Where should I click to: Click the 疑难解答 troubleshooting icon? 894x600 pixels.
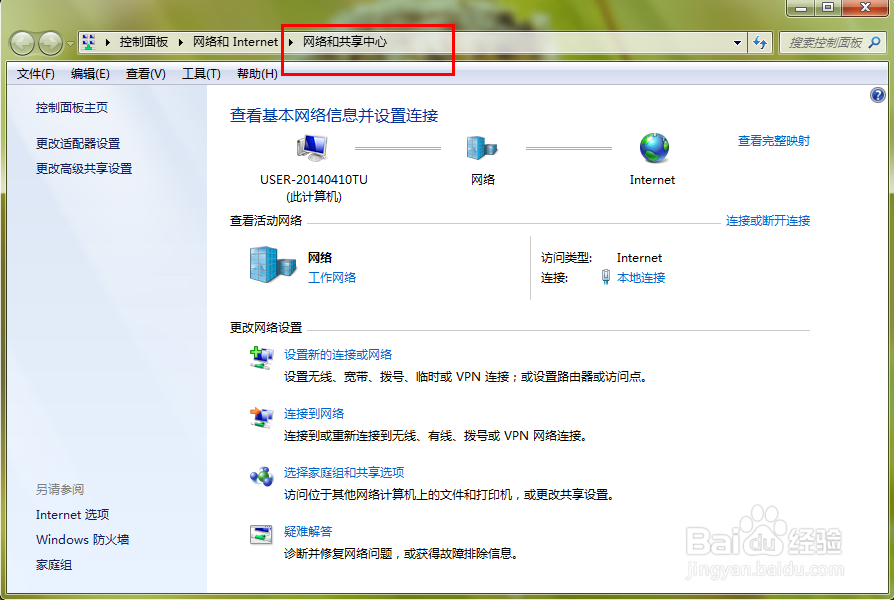point(262,535)
